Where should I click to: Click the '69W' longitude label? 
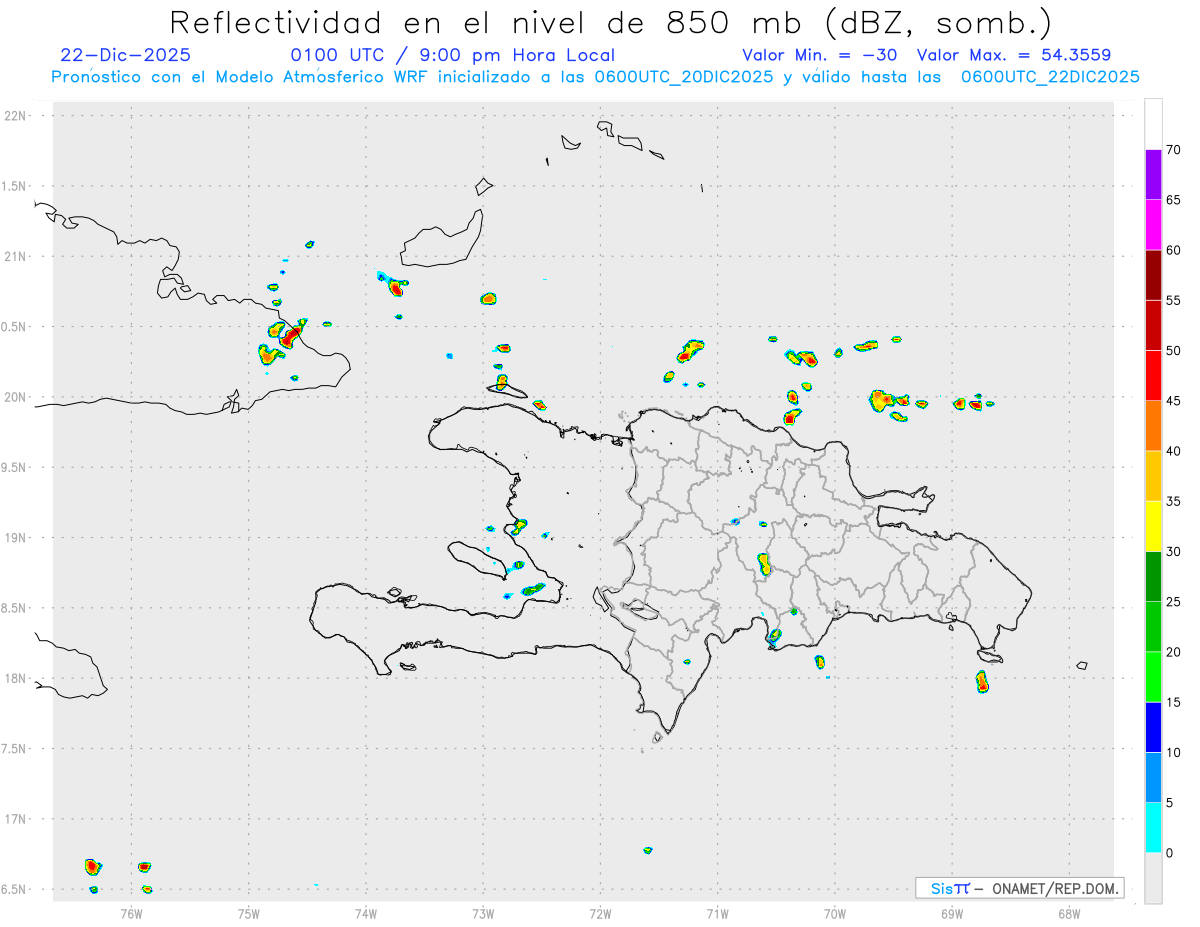[952, 913]
